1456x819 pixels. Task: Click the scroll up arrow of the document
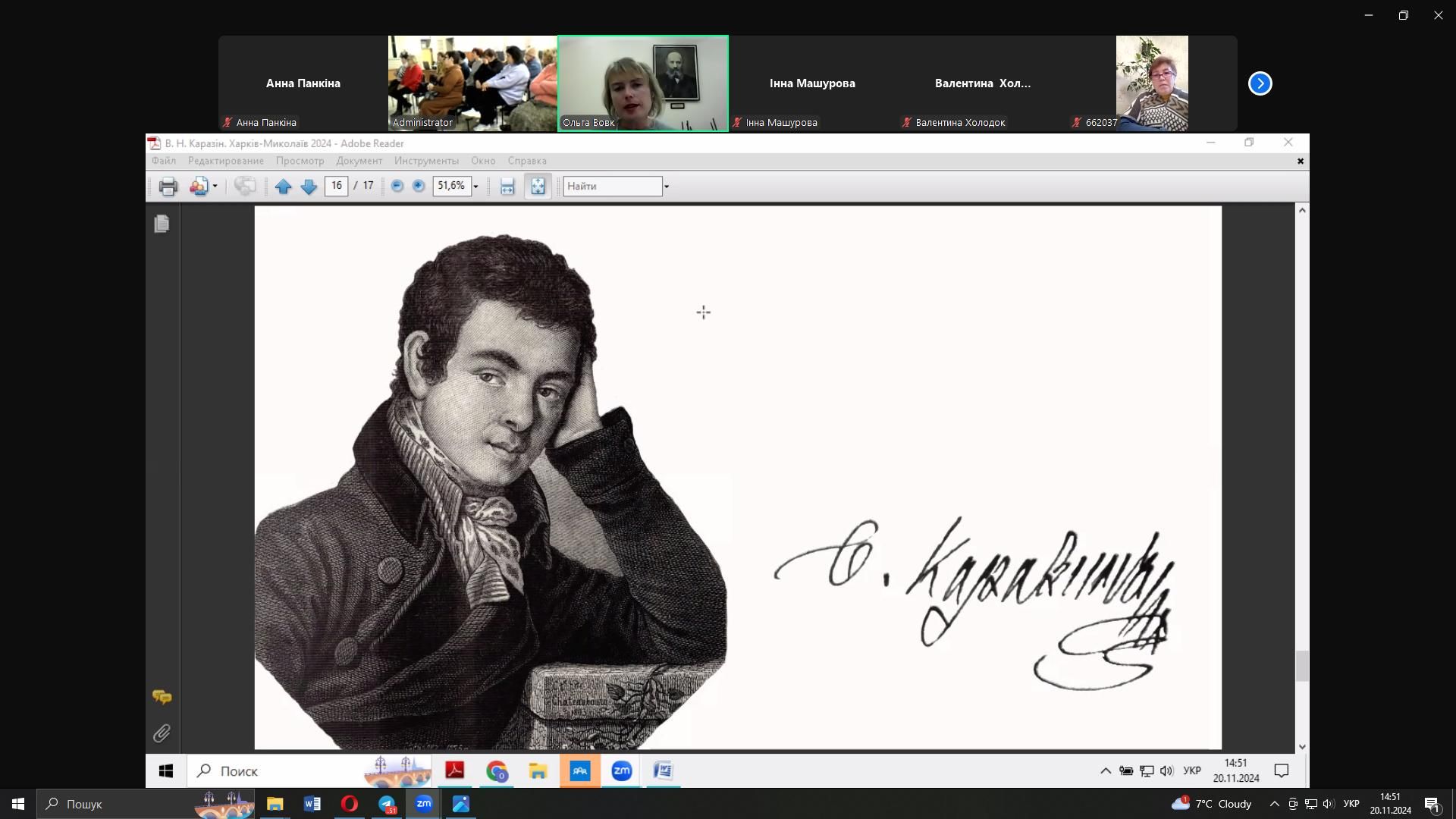click(1303, 210)
